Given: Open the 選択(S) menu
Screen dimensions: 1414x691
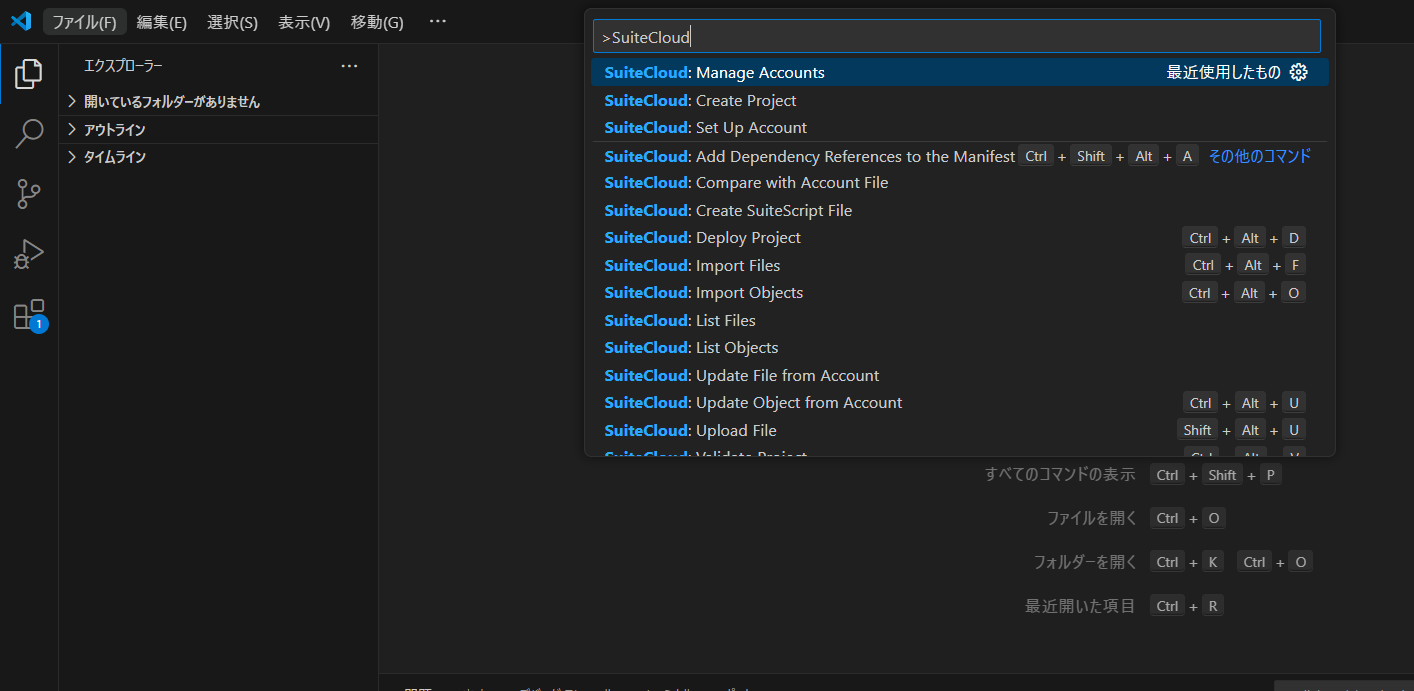Looking at the screenshot, I should [x=232, y=22].
